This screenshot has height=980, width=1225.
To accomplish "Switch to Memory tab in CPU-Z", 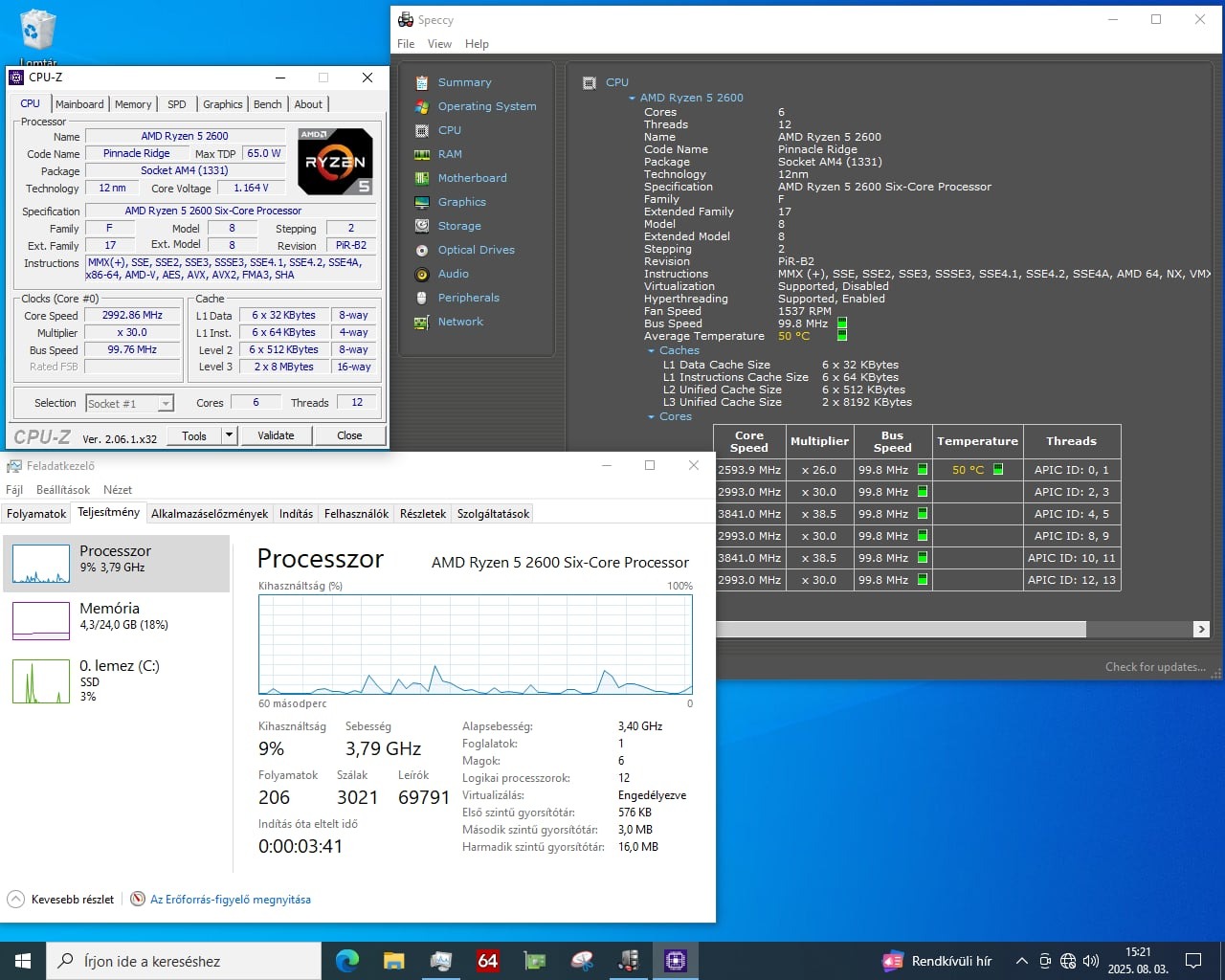I will pyautogui.click(x=133, y=104).
